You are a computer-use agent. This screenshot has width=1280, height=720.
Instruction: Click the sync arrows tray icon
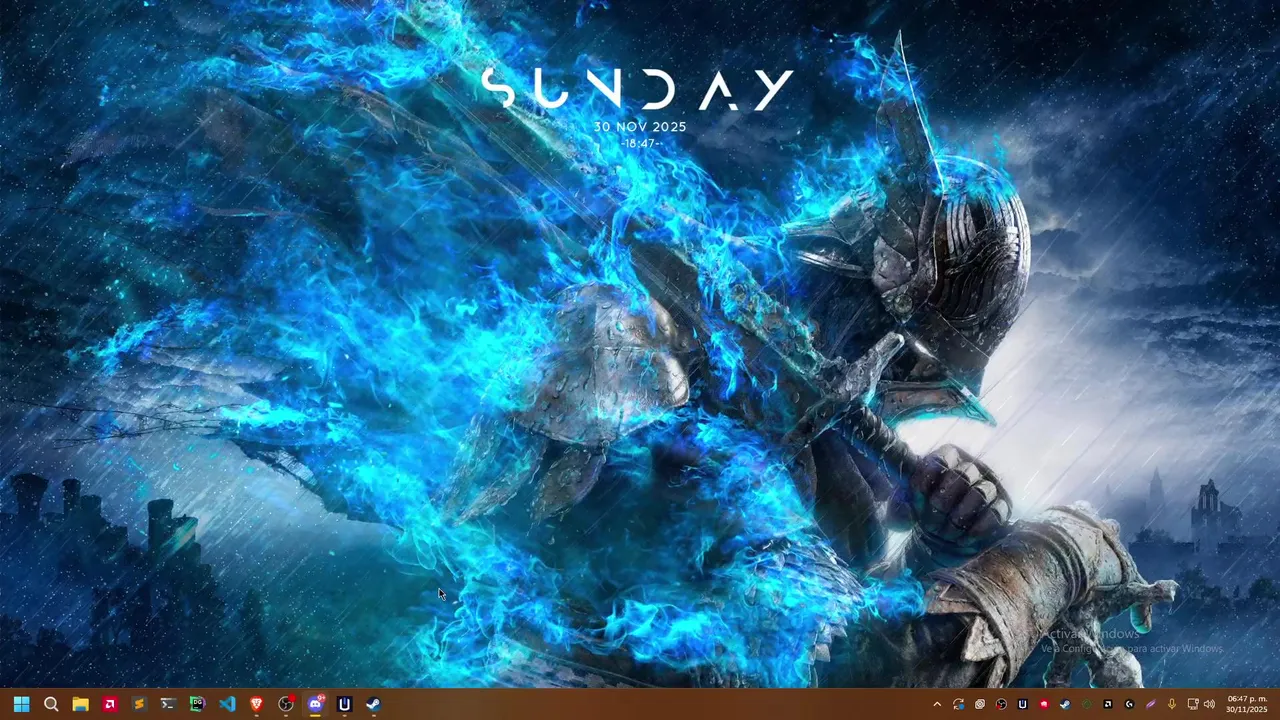[958, 704]
